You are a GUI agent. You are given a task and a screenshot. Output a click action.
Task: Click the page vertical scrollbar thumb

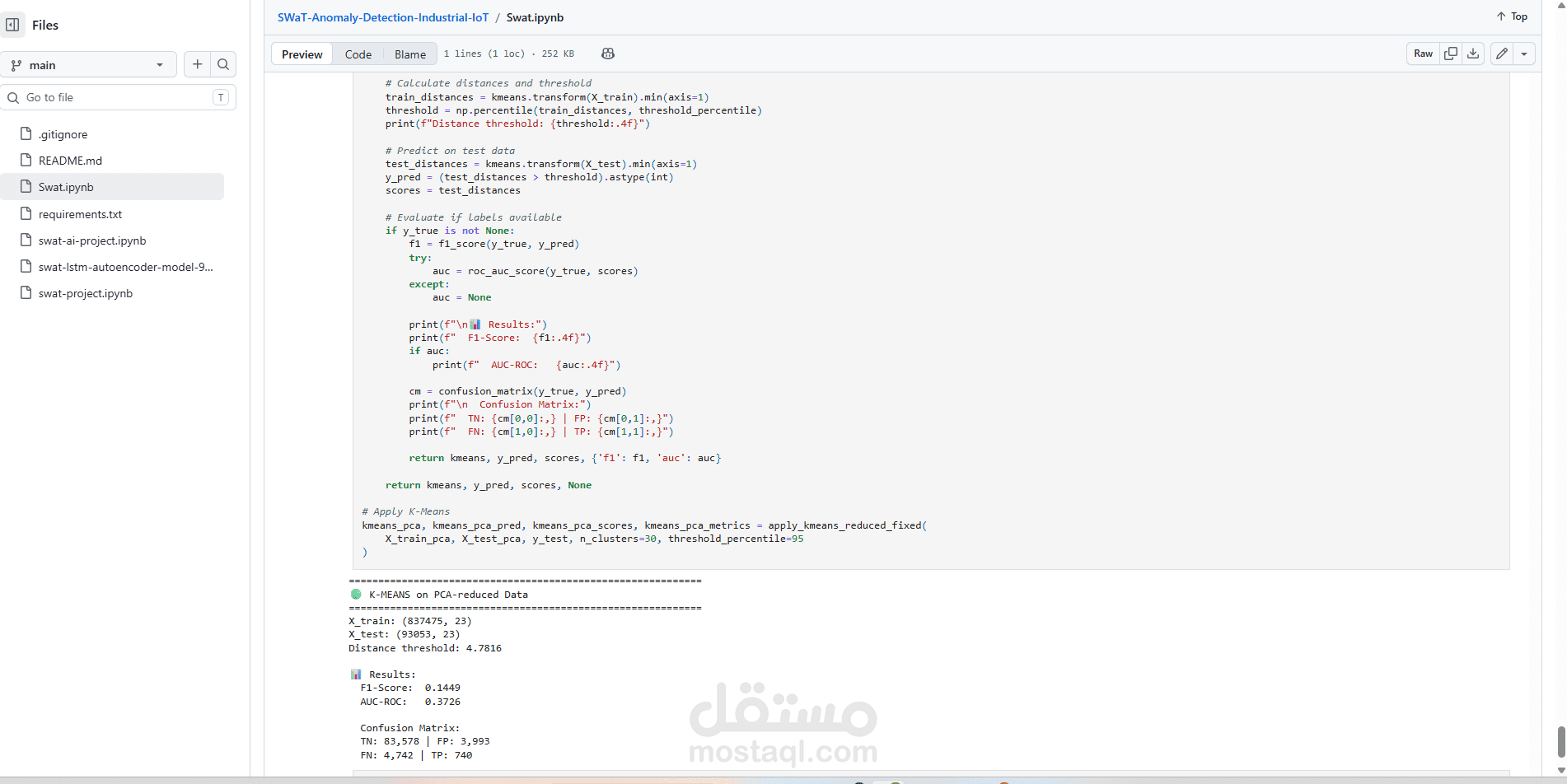(x=1561, y=742)
